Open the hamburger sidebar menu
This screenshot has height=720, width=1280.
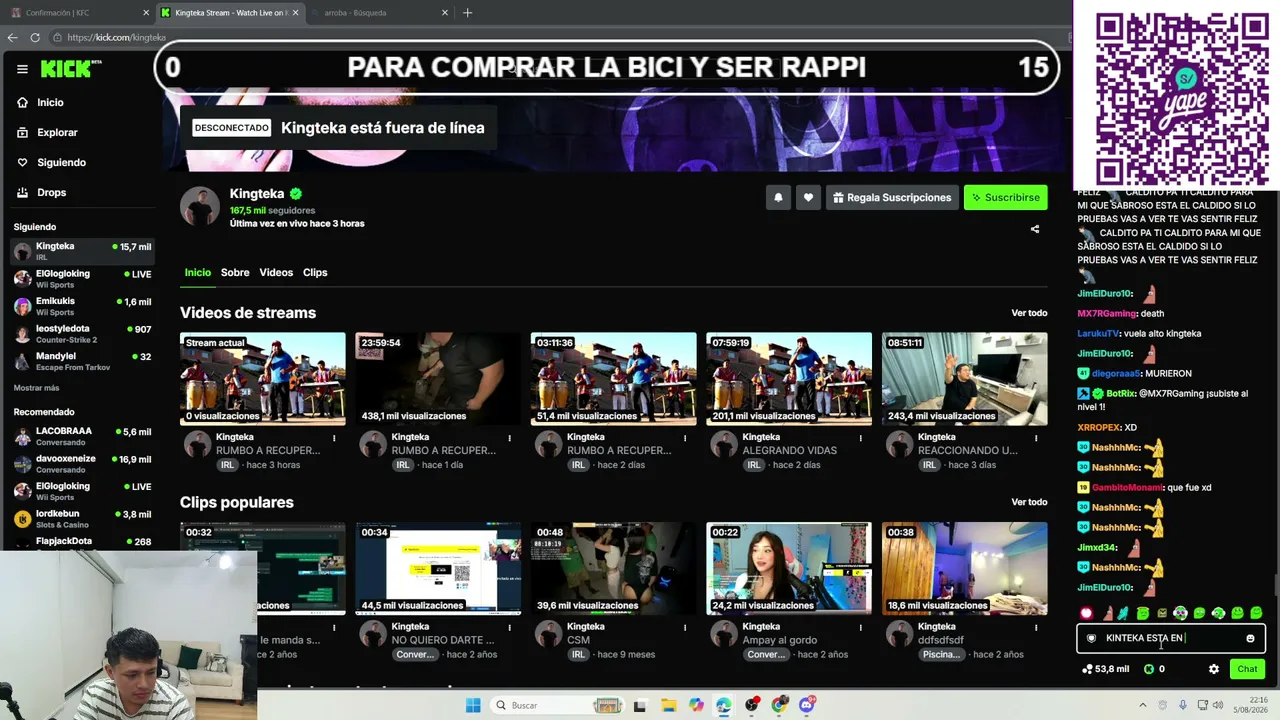click(x=22, y=69)
